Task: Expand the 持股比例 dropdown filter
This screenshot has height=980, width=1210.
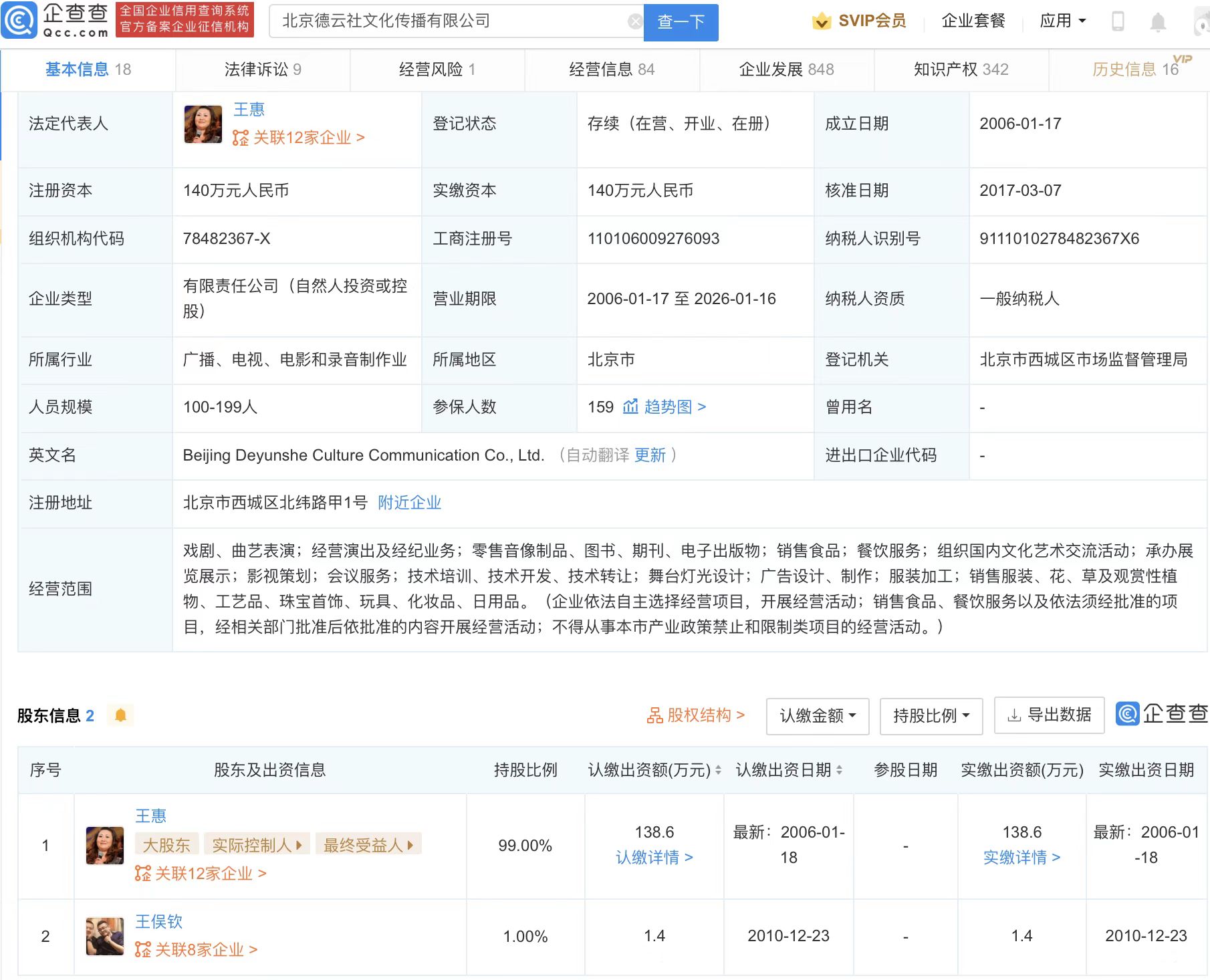Action: [931, 716]
